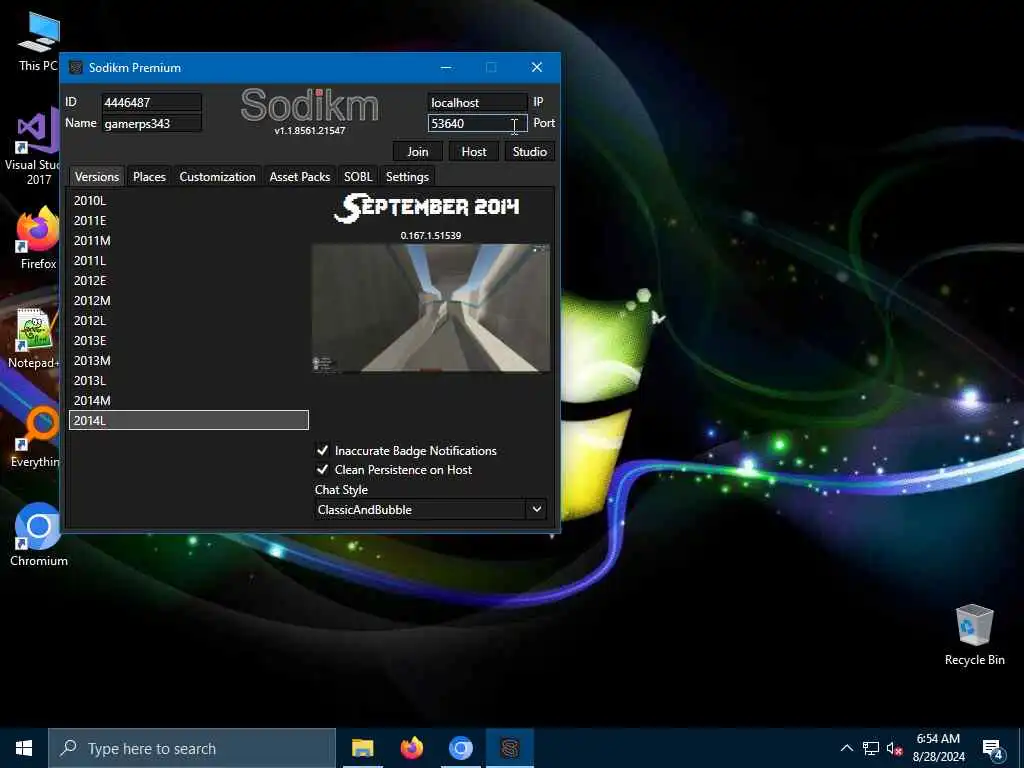Click the Host button

[473, 152]
